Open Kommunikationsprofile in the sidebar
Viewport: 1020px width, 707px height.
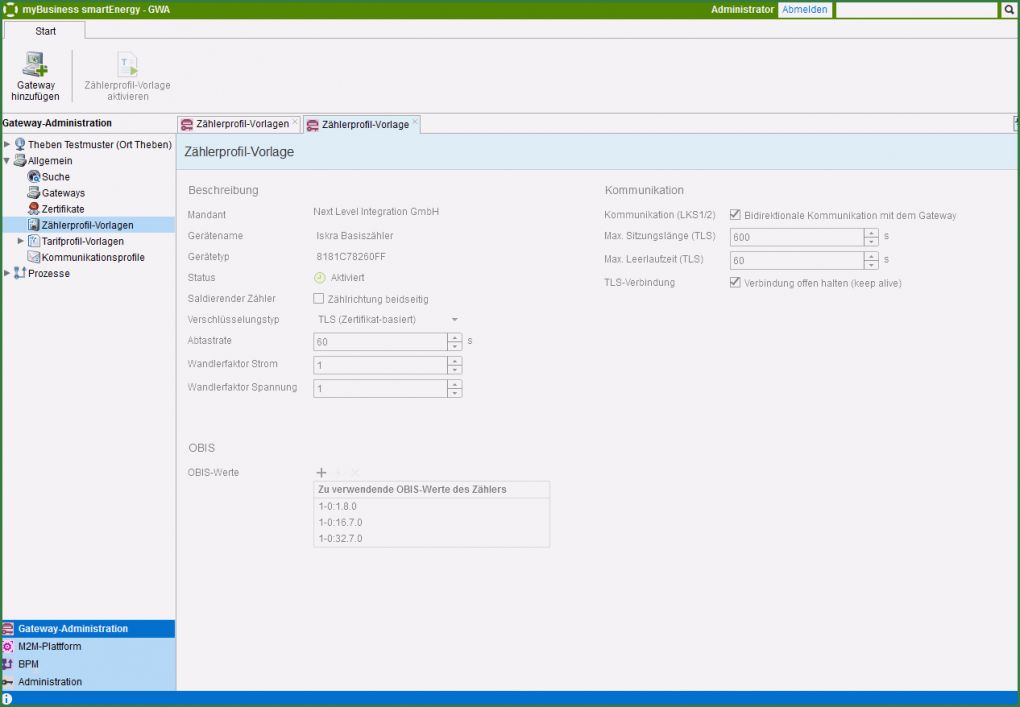coord(92,257)
